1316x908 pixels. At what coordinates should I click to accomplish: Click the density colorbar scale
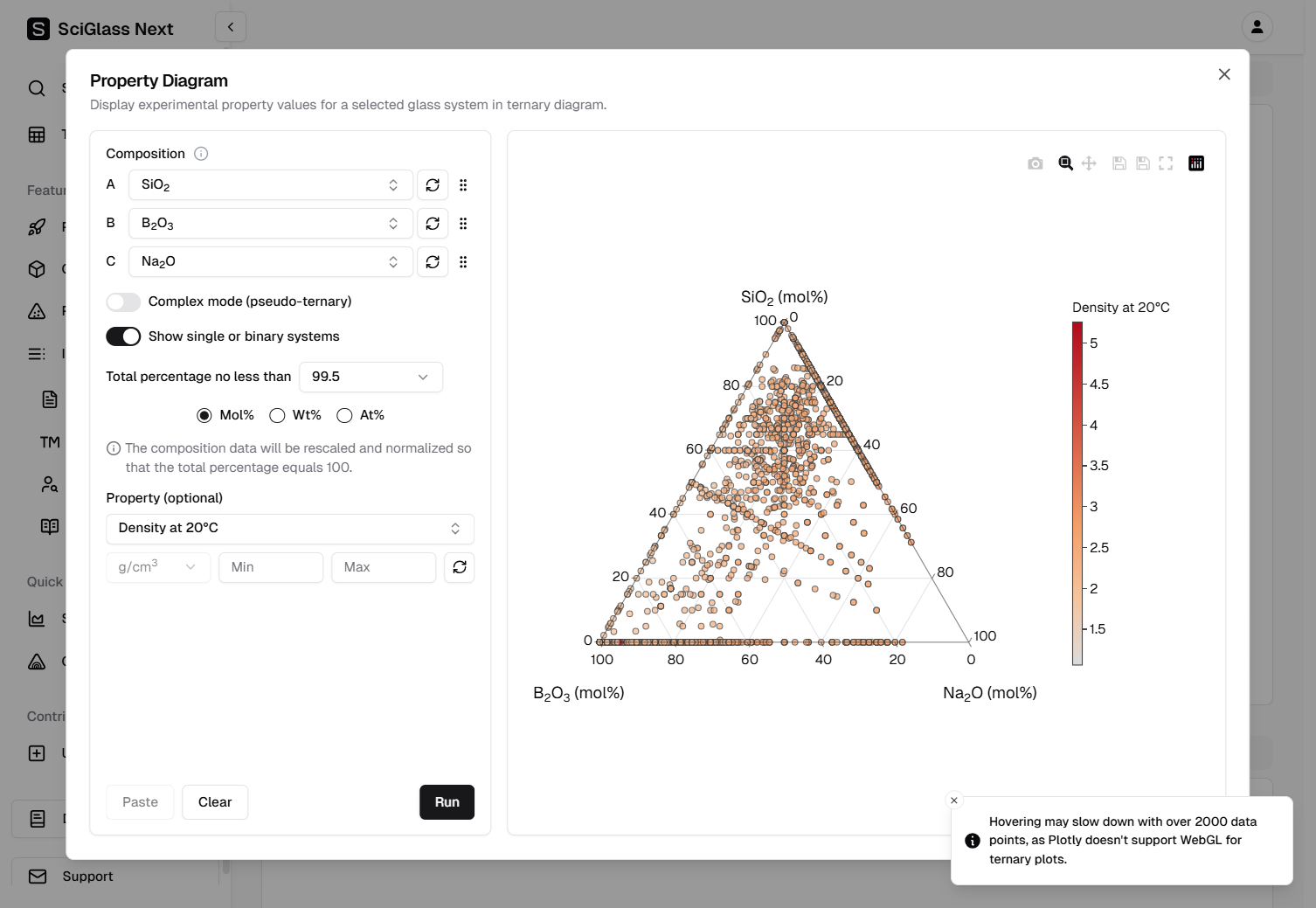click(1077, 494)
